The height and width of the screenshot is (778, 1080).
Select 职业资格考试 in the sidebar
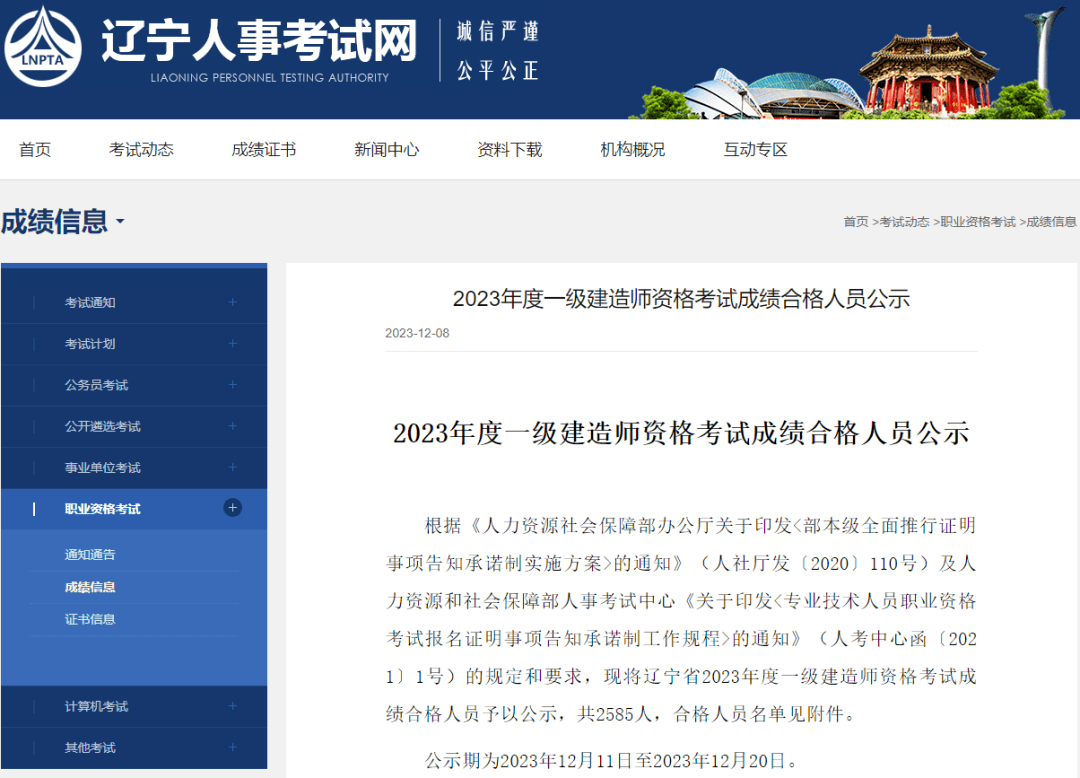(103, 509)
